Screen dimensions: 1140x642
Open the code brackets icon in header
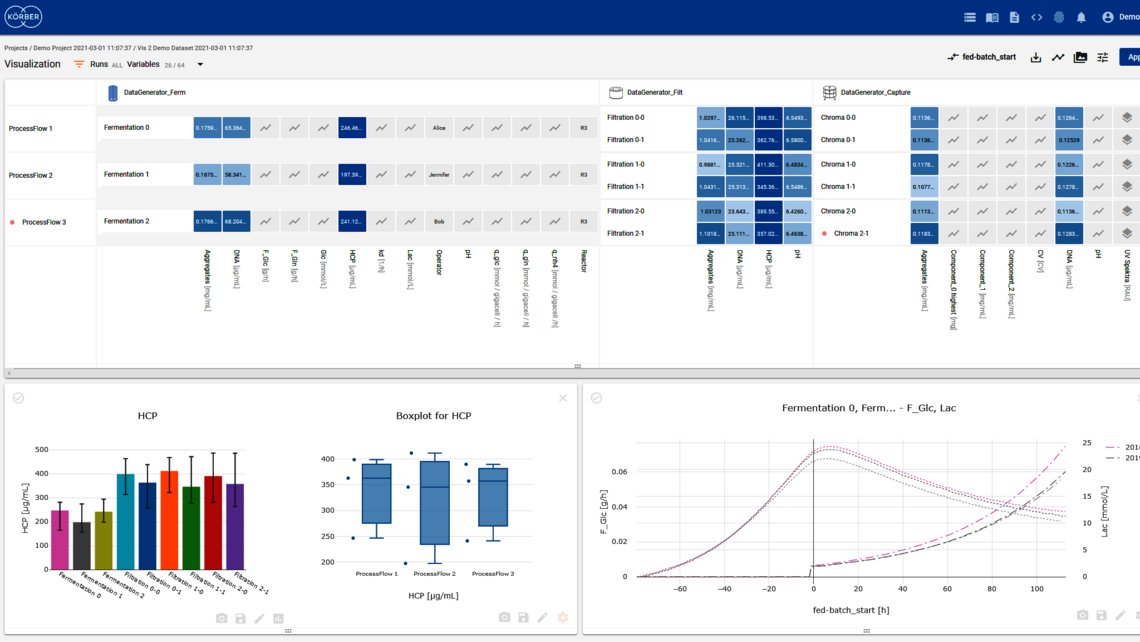coord(1037,17)
